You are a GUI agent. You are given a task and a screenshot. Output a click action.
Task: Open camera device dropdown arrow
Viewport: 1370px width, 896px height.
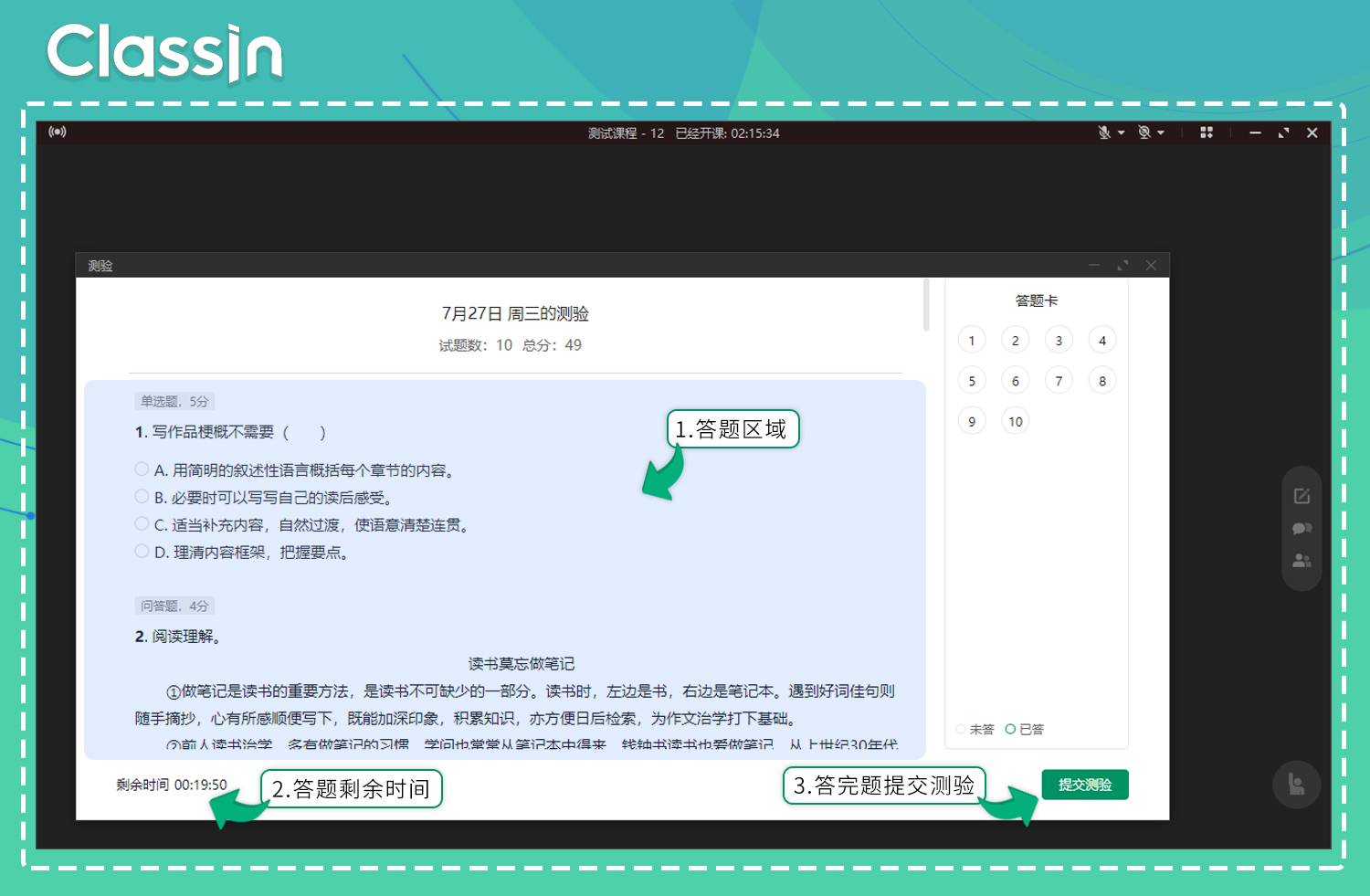click(1161, 133)
